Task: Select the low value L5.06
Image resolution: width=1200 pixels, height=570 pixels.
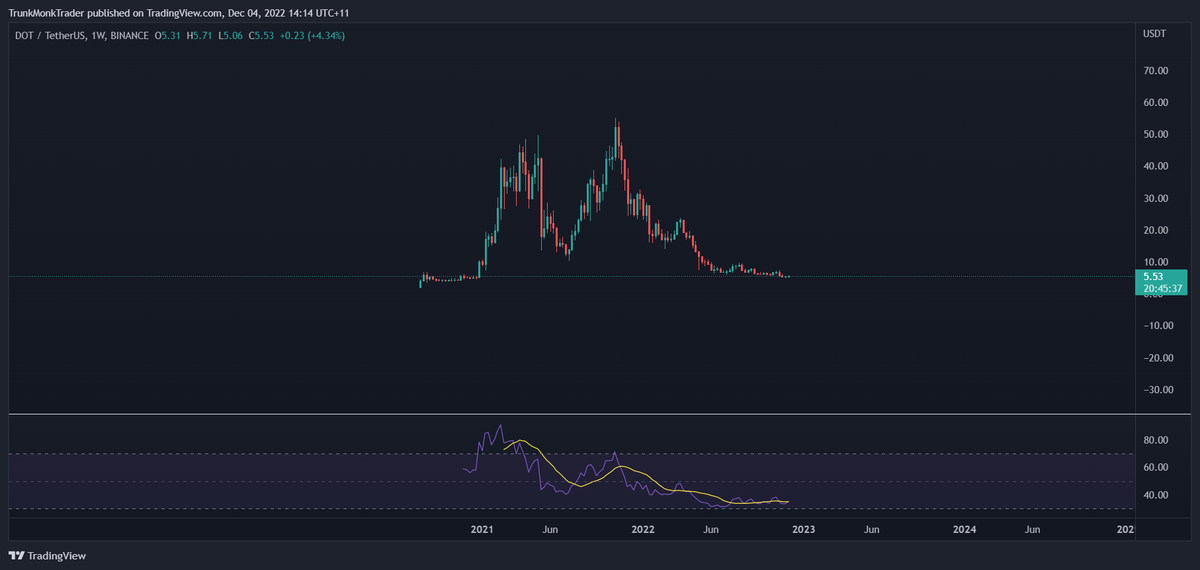Action: coord(230,36)
